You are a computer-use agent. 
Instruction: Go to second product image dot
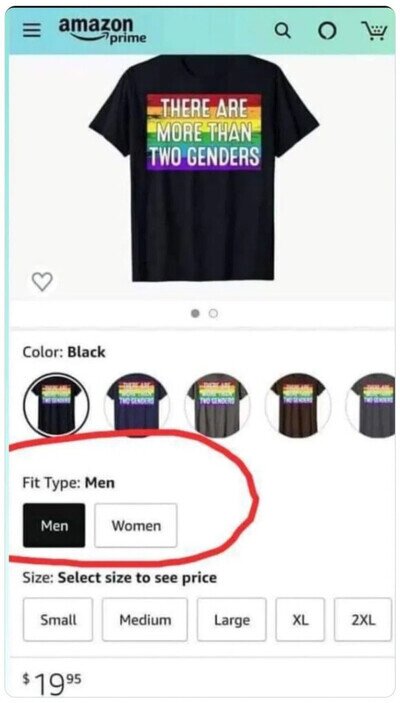(x=214, y=313)
